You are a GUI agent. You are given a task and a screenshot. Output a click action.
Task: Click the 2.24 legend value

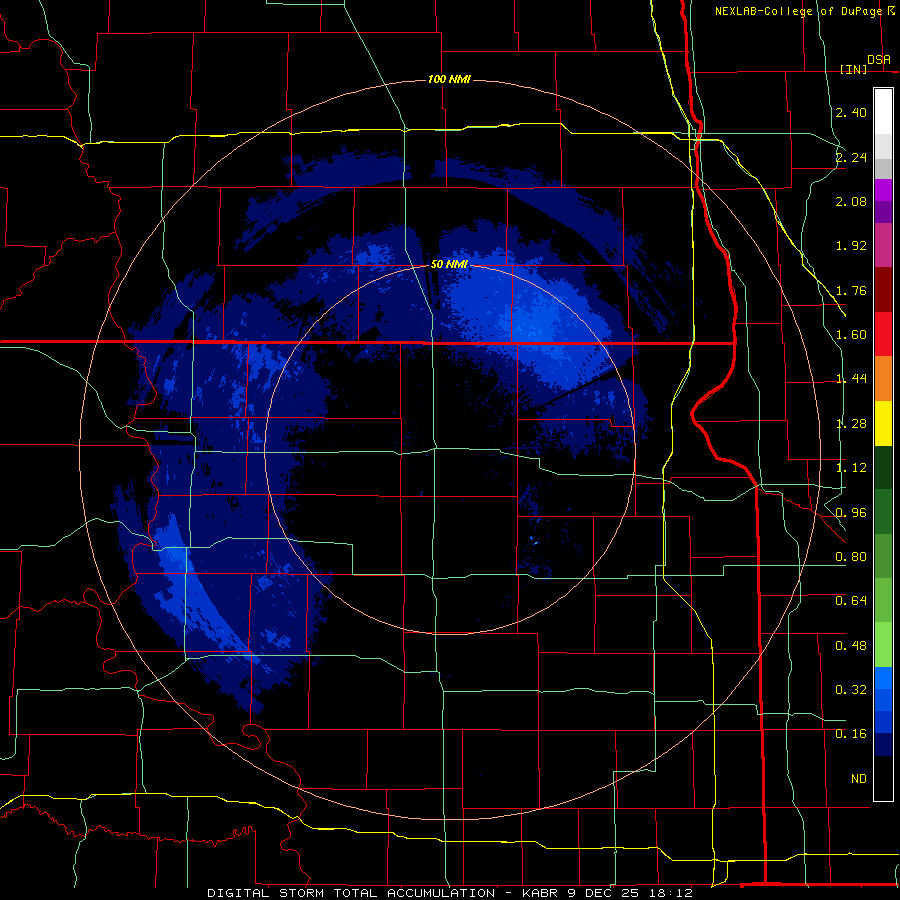click(851, 157)
